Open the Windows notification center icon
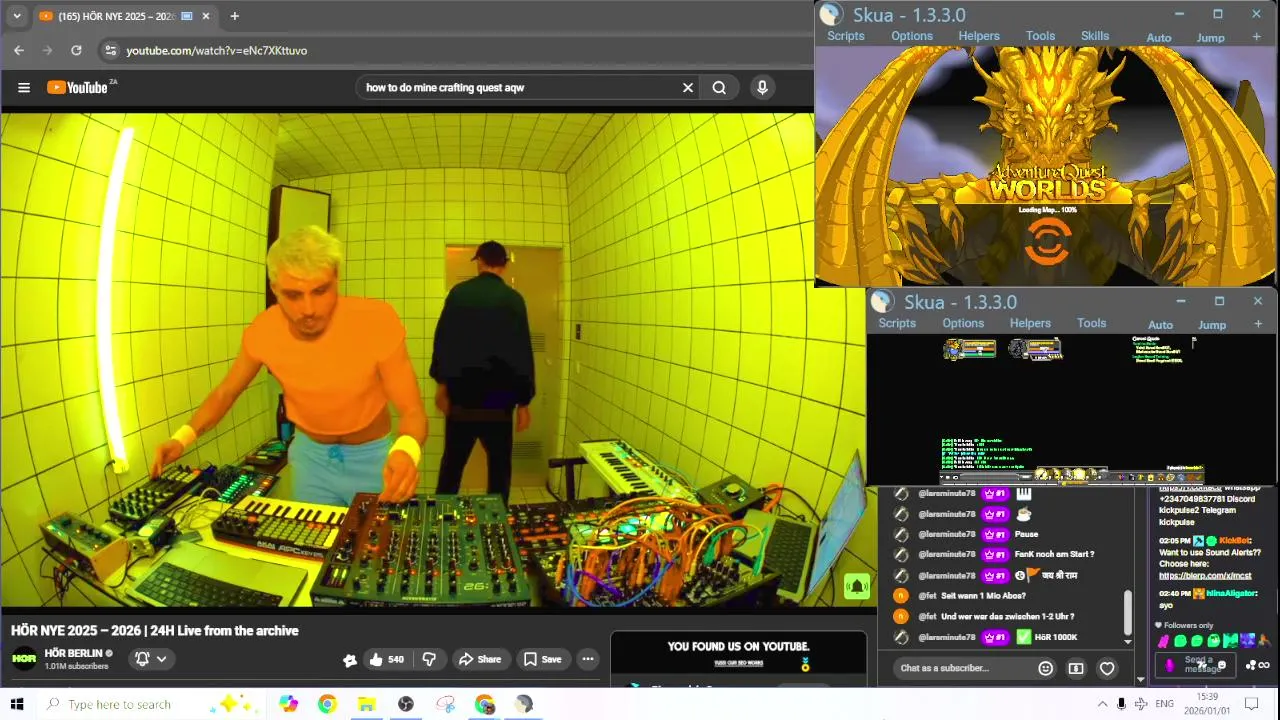 1251,704
